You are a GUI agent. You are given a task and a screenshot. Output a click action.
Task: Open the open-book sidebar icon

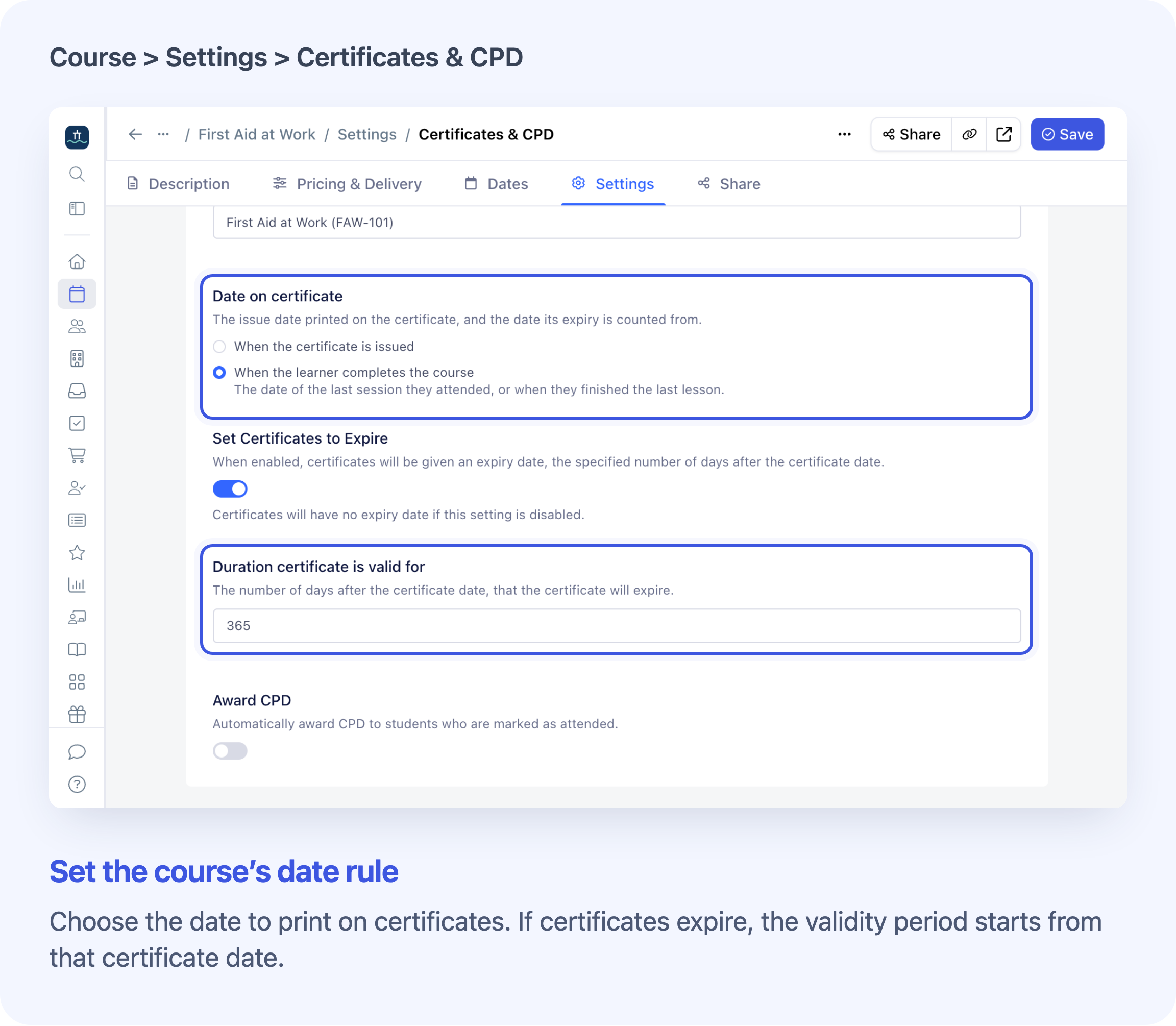click(77, 649)
